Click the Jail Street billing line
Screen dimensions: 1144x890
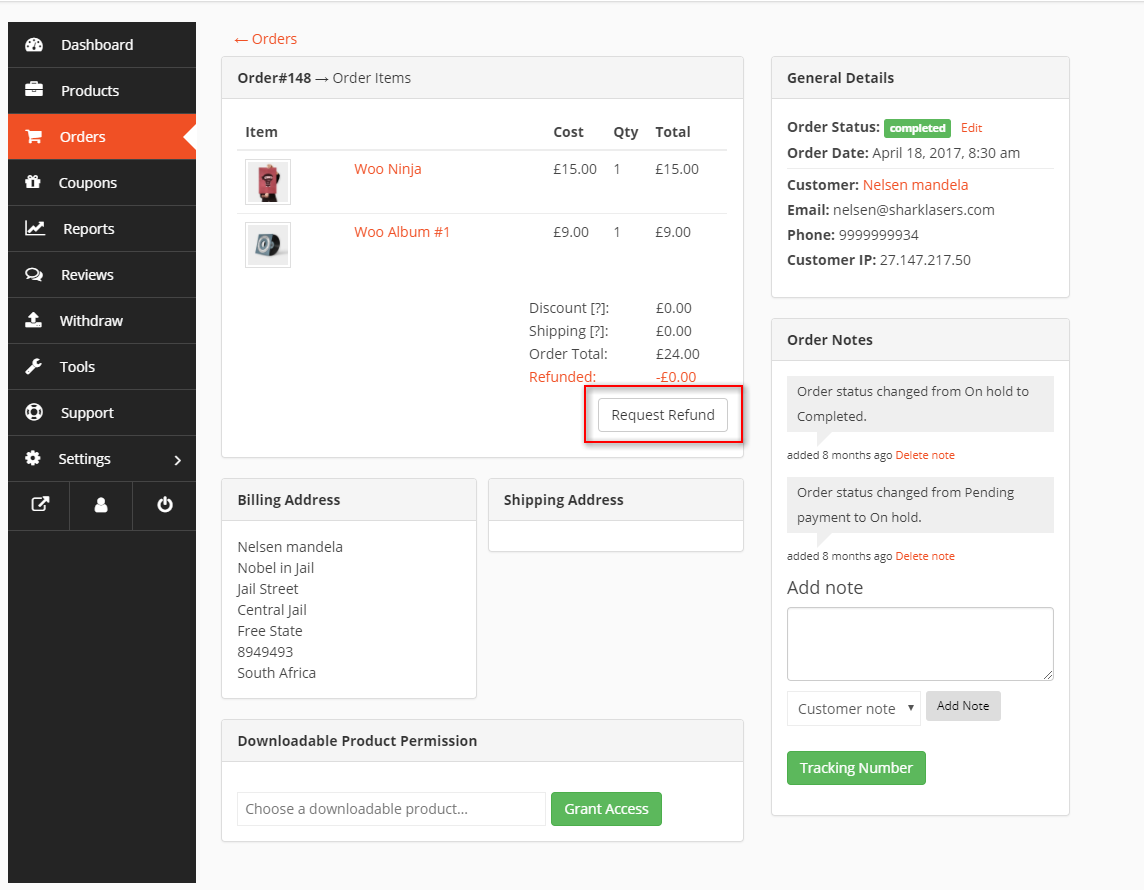[268, 589]
